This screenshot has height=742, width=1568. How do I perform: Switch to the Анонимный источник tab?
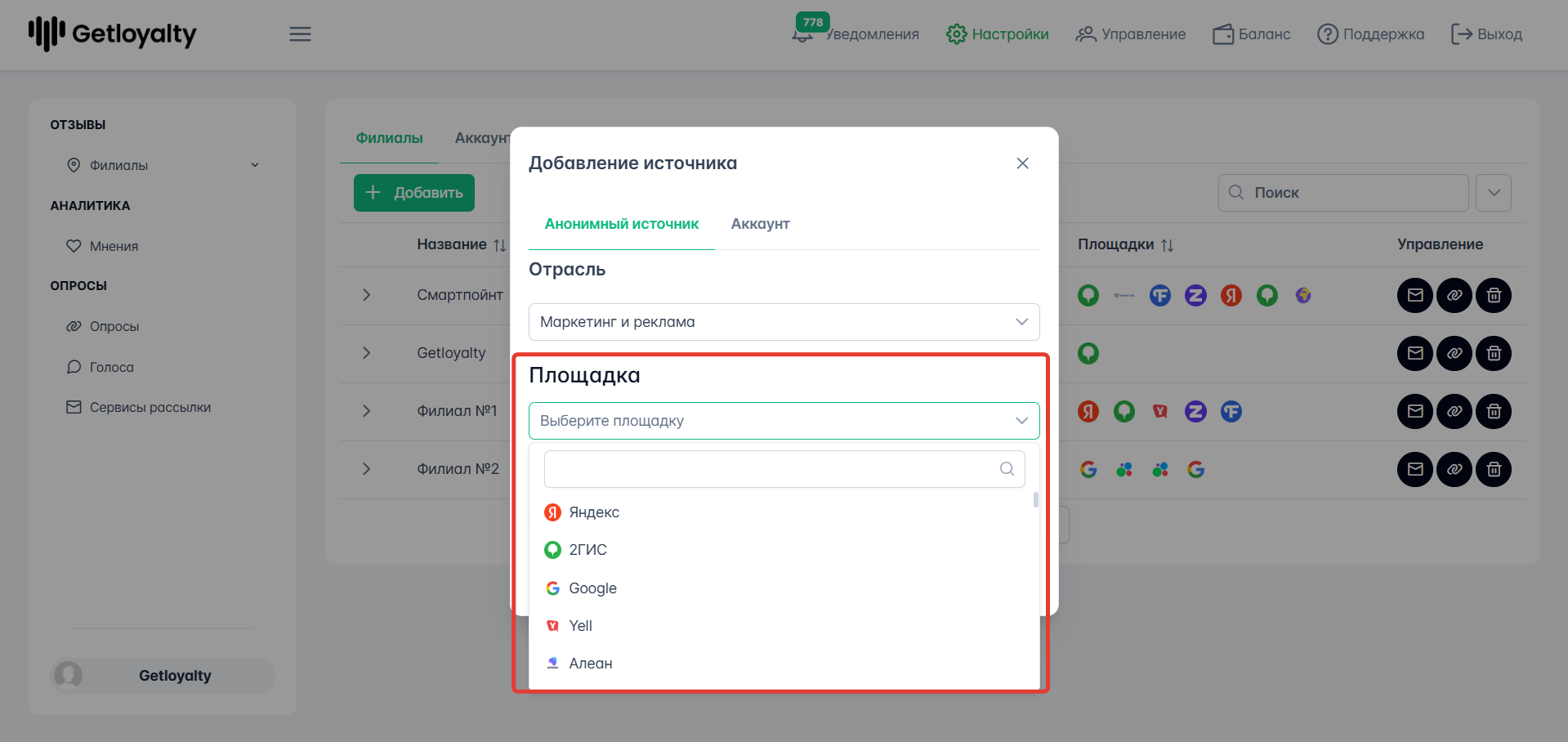(x=622, y=224)
